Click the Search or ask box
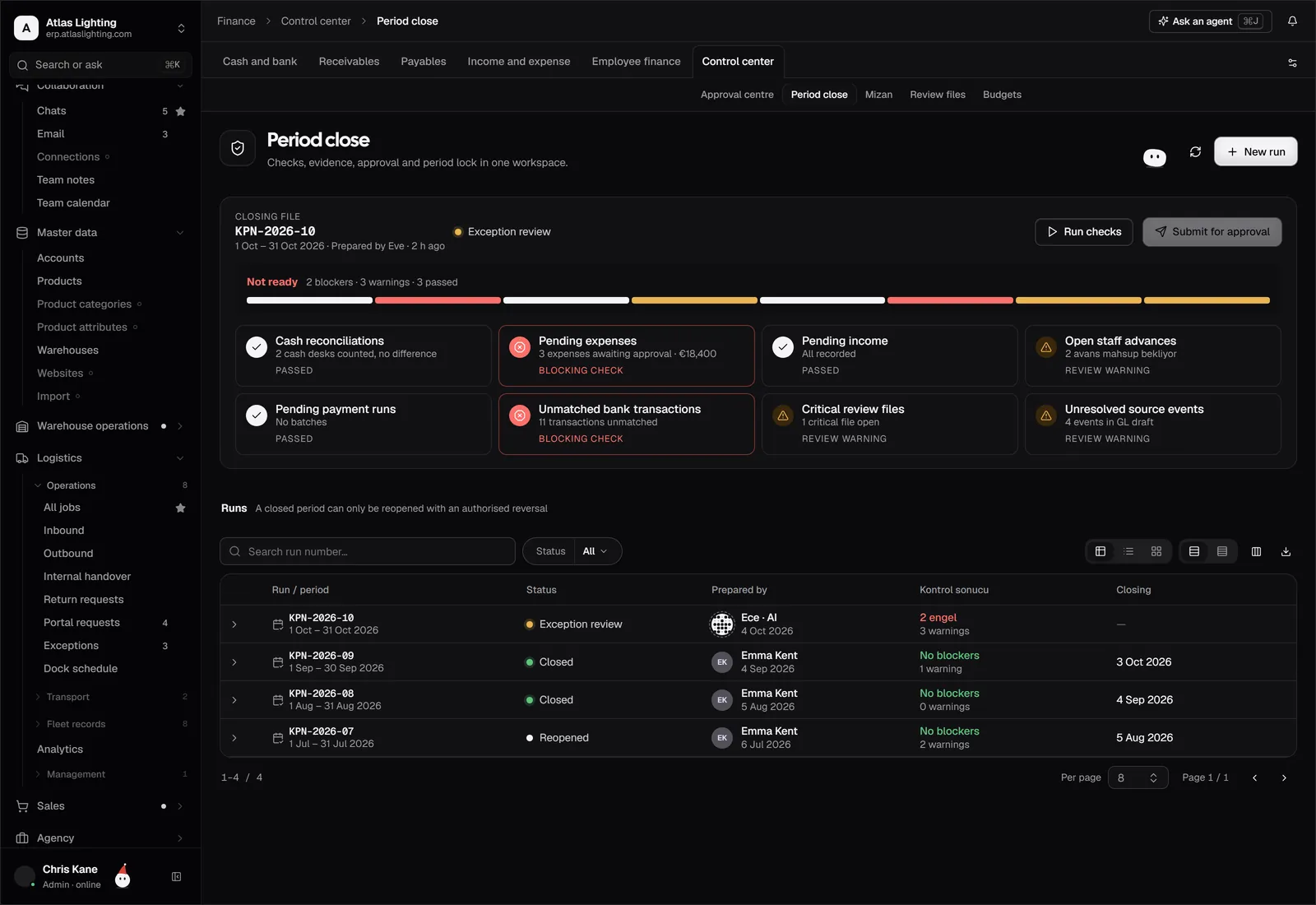1316x905 pixels. (100, 65)
